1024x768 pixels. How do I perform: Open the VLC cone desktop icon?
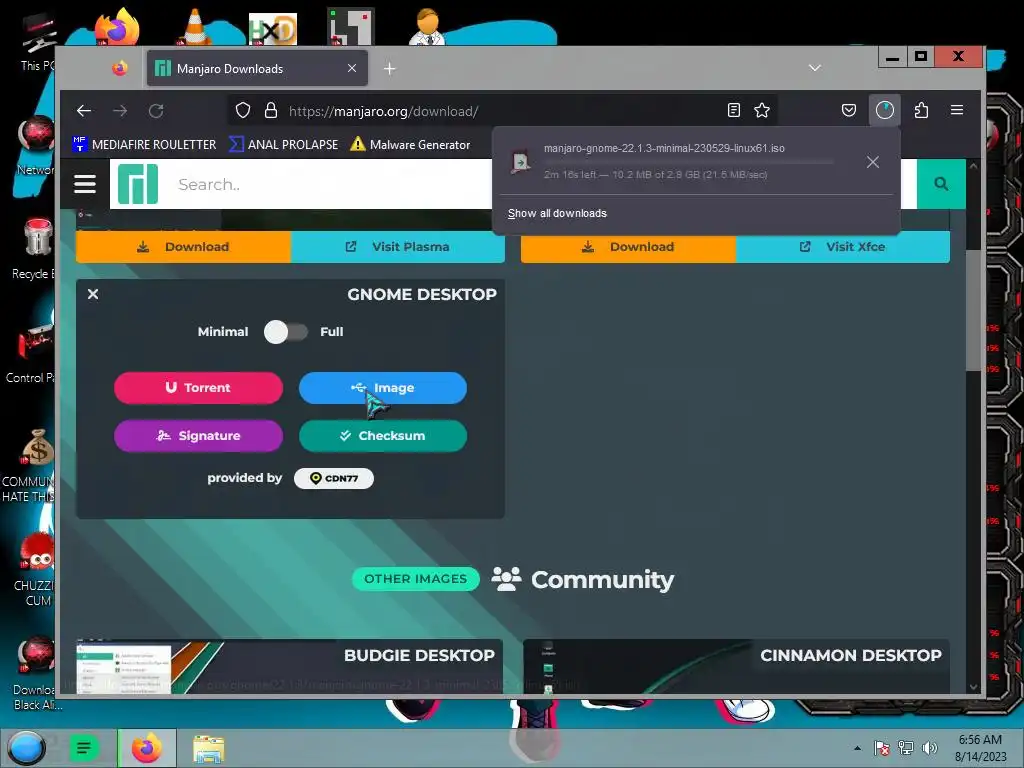pos(195,26)
